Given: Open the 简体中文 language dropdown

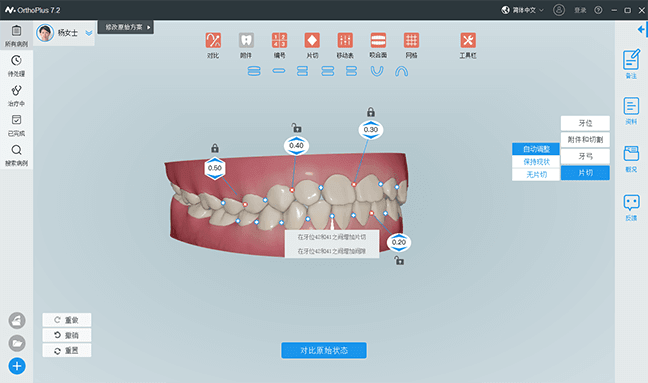Looking at the screenshot, I should pos(522,10).
